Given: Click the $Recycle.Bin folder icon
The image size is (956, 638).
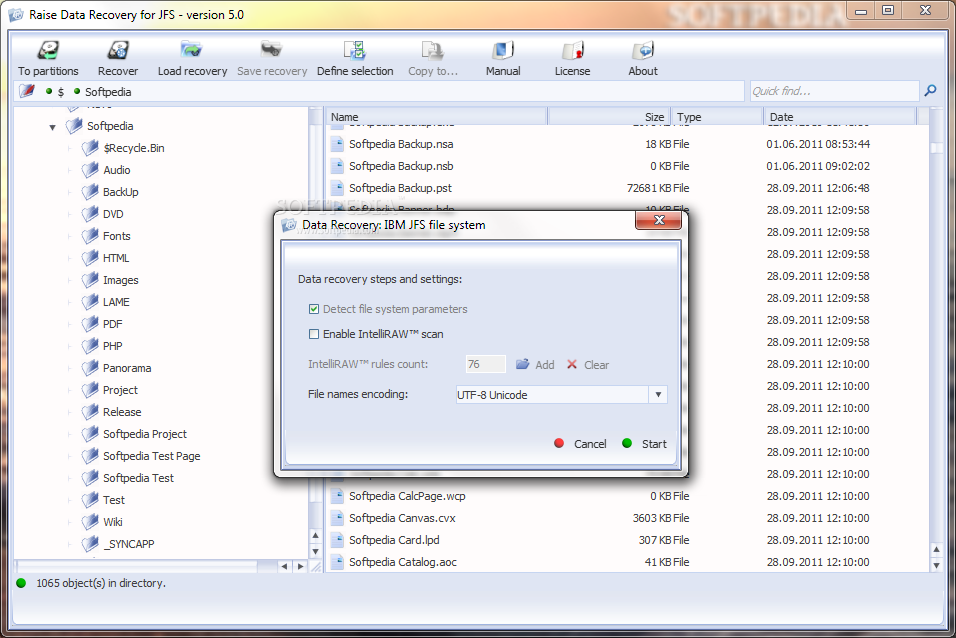Looking at the screenshot, I should coord(90,148).
